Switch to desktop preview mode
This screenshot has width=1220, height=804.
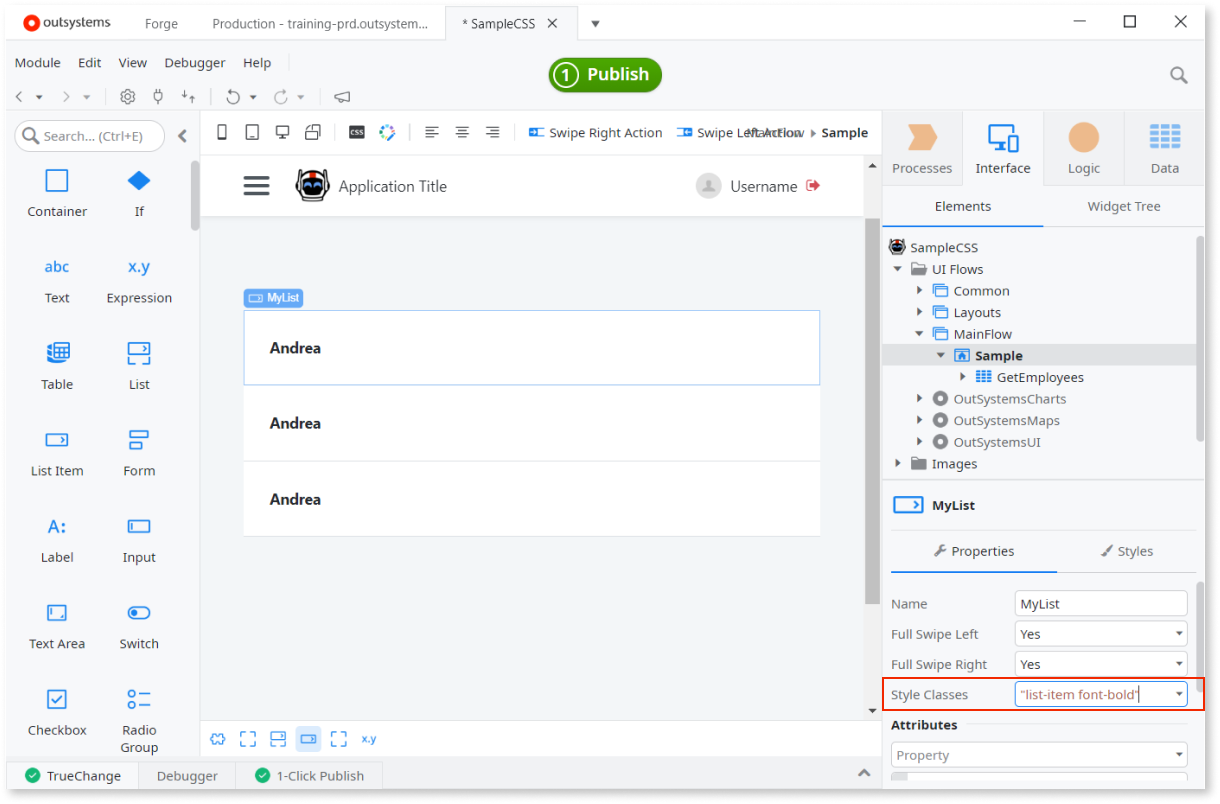(x=282, y=131)
